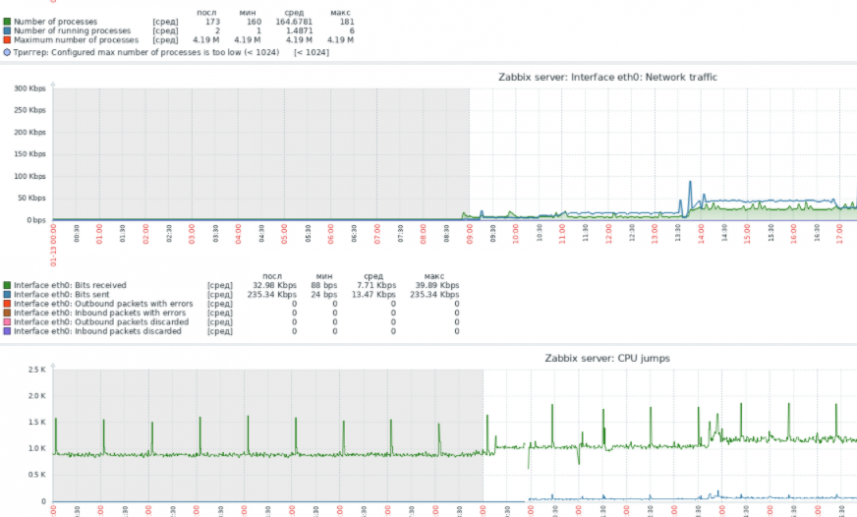Click red swatch for Outbound packets with errors

[x=7, y=304]
